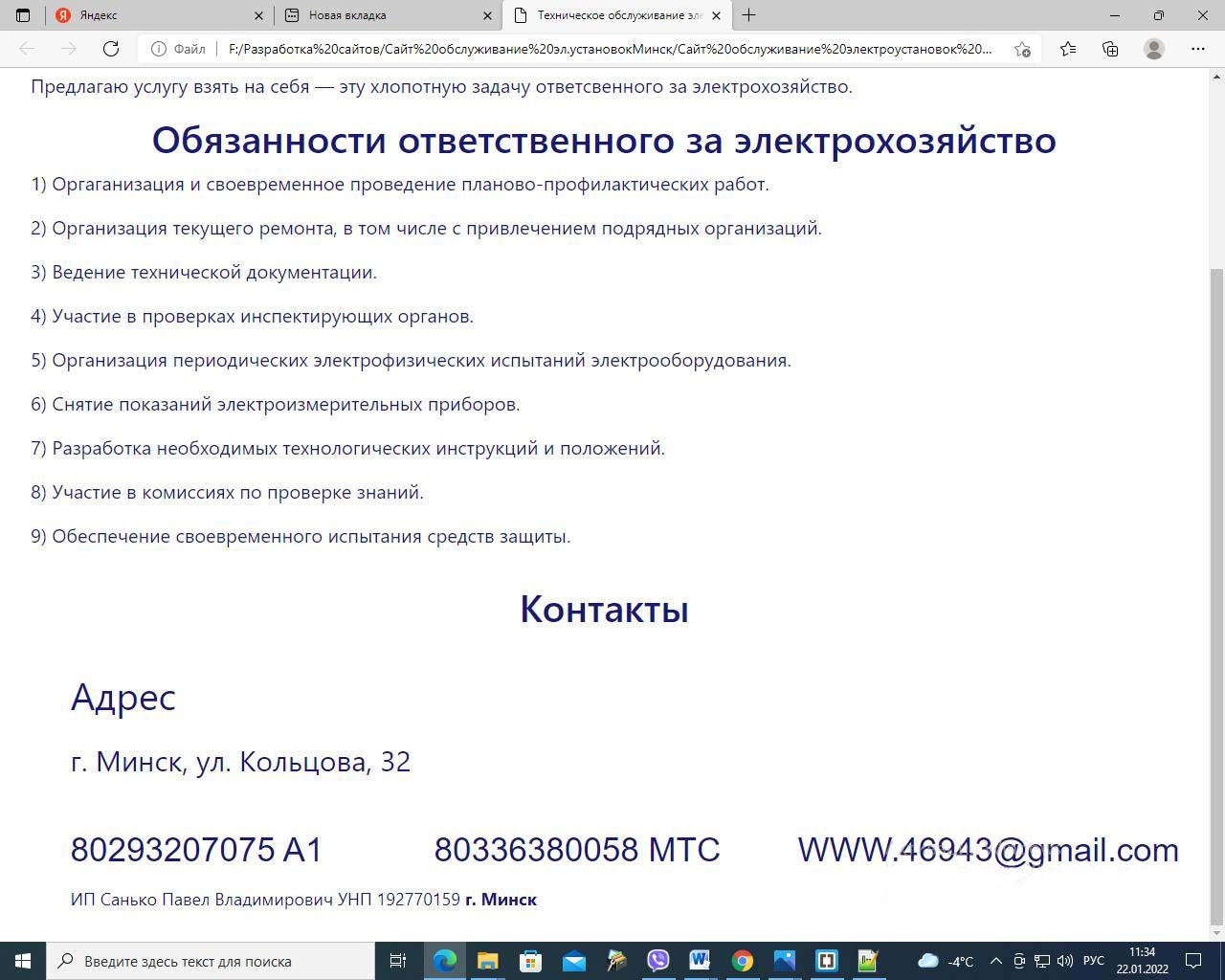The width and height of the screenshot is (1225, 980).
Task: Reload the page with the refresh icon
Action: tap(111, 49)
